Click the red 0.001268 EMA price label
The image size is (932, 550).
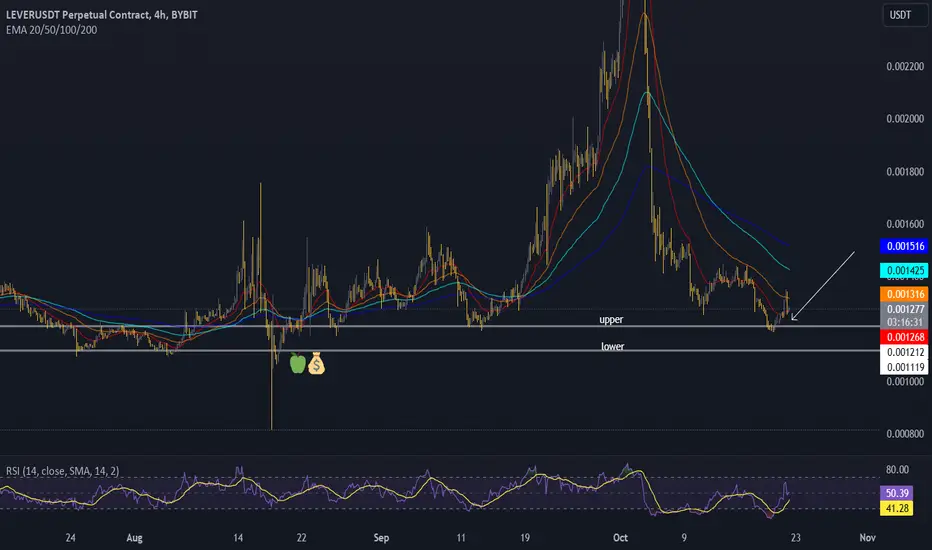(x=905, y=337)
